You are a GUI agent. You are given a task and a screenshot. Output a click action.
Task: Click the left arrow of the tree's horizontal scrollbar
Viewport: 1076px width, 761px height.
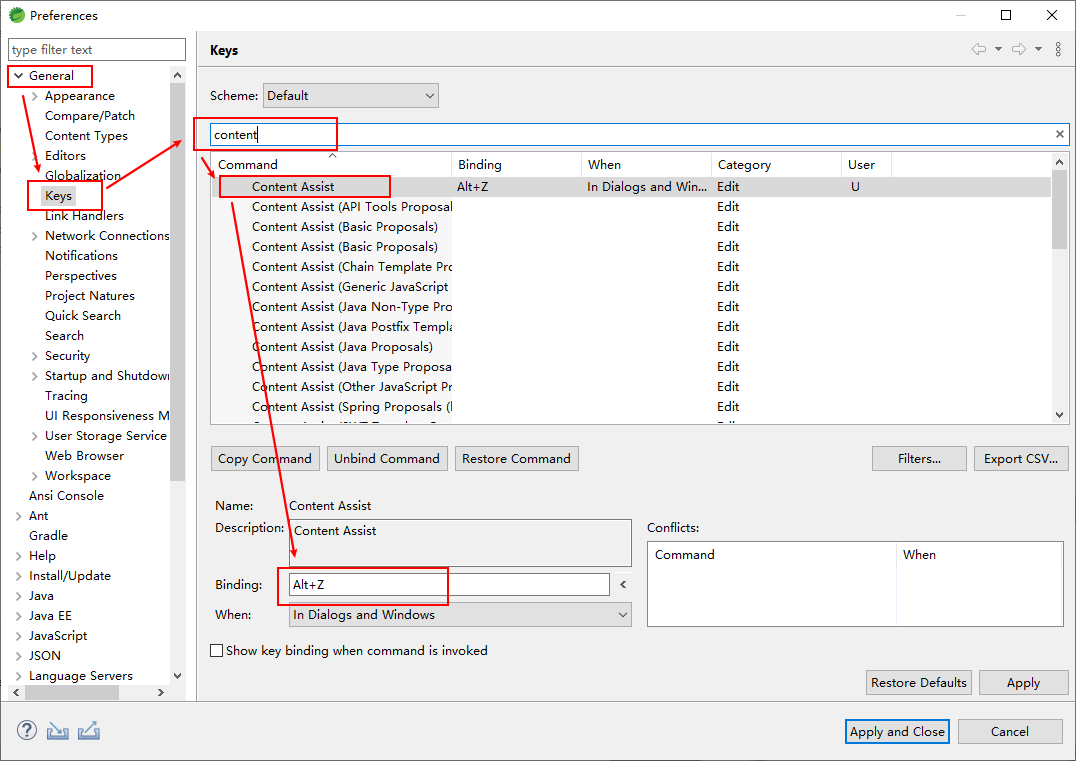[x=16, y=693]
